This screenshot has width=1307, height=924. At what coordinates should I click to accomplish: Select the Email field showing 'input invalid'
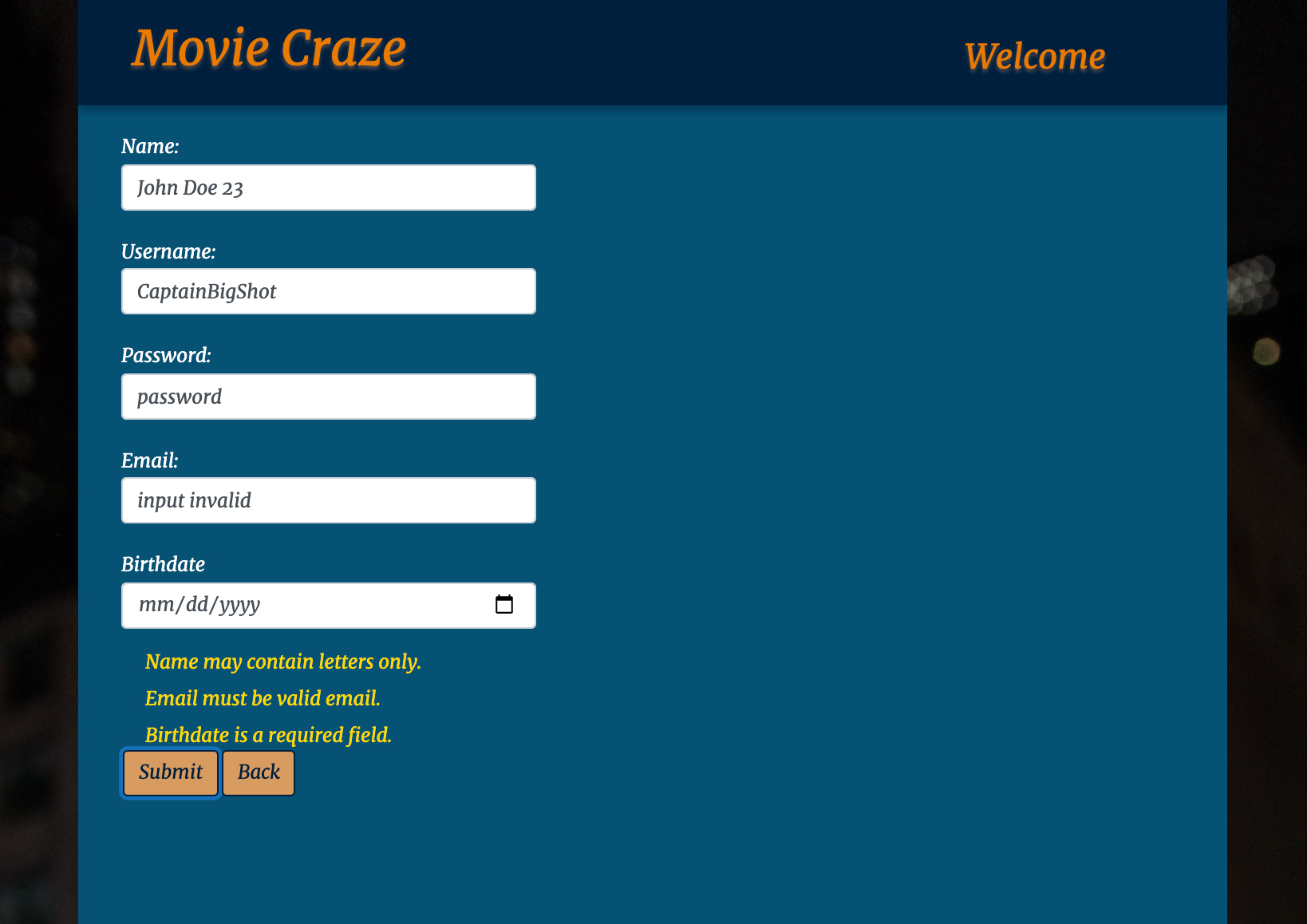pos(328,500)
